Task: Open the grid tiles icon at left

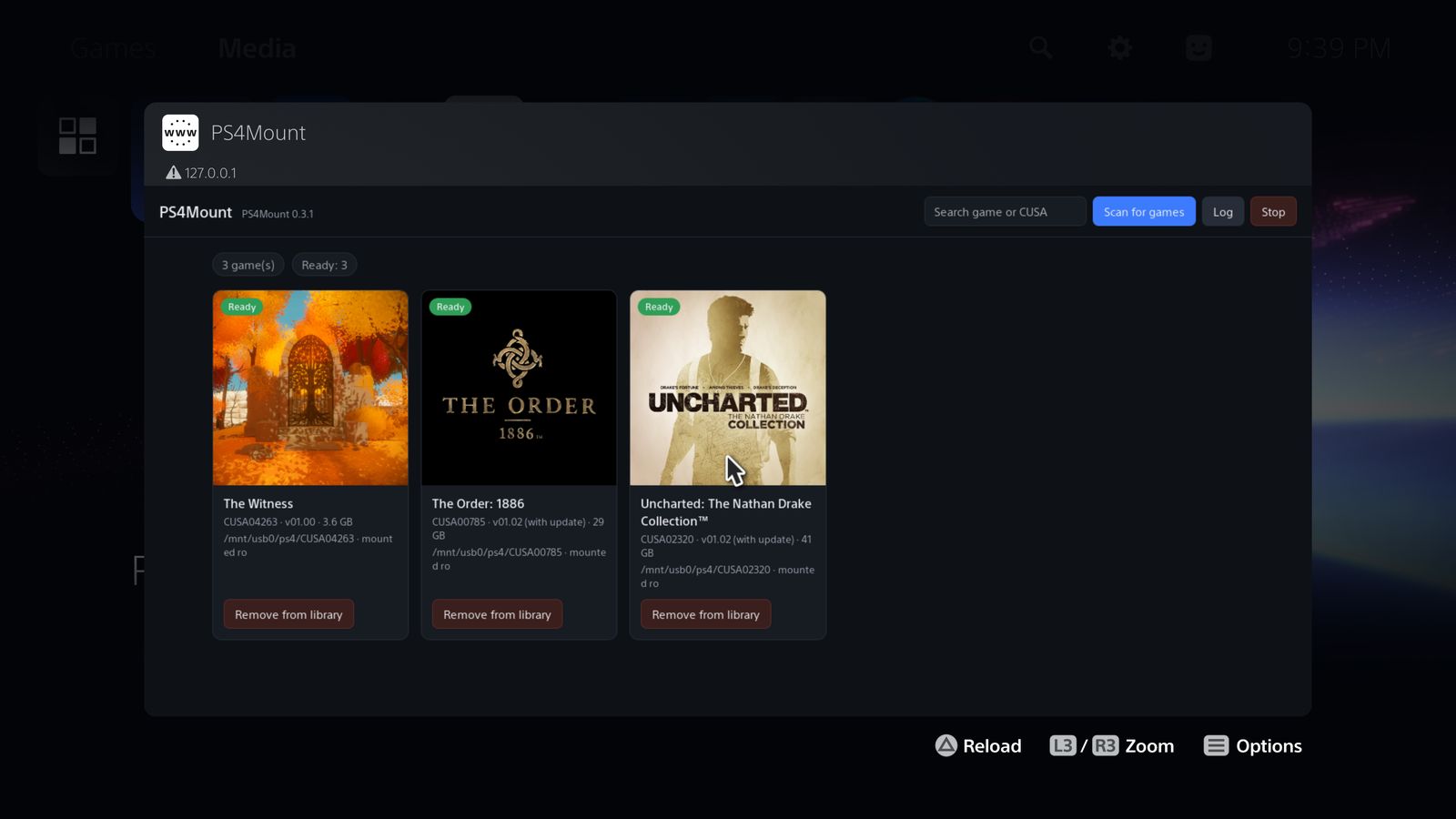Action: pos(77,136)
